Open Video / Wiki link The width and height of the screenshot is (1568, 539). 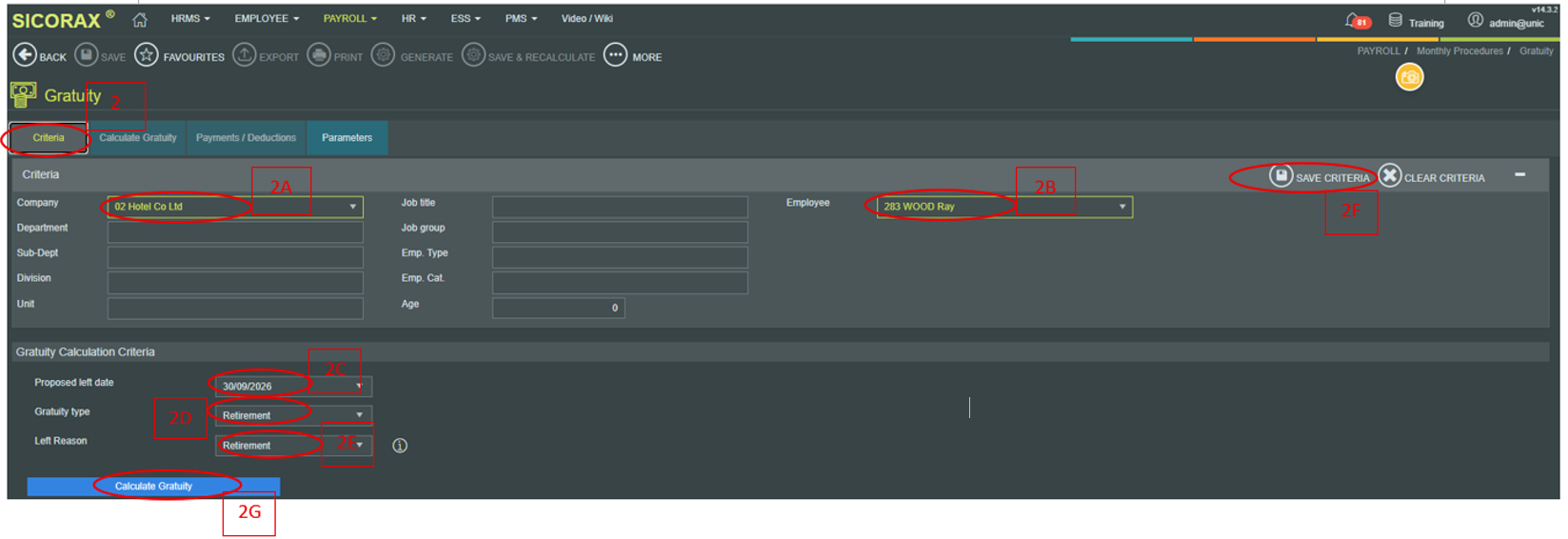tap(586, 18)
